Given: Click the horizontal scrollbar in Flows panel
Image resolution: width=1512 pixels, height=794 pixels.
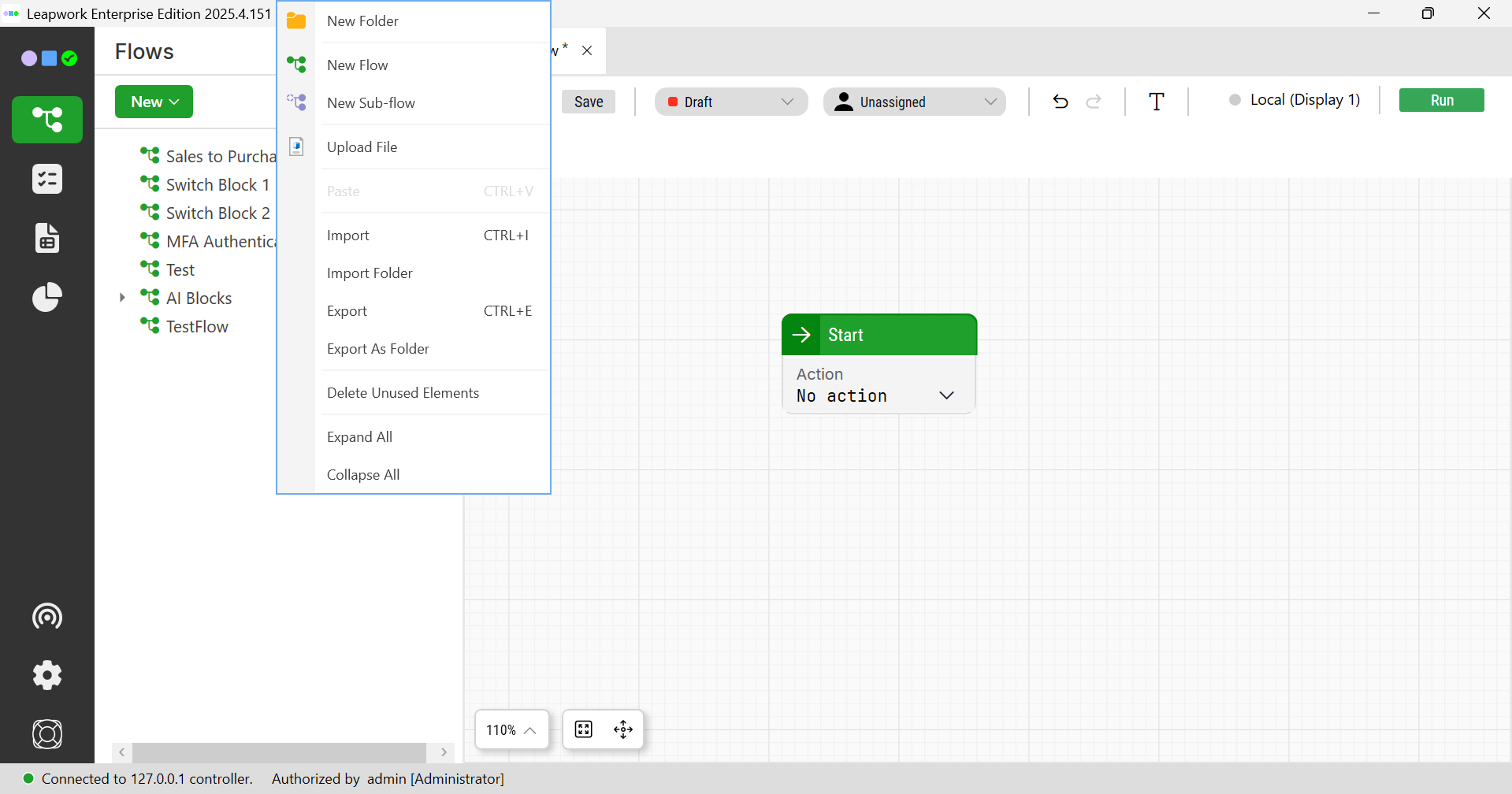Looking at the screenshot, I should [x=279, y=752].
